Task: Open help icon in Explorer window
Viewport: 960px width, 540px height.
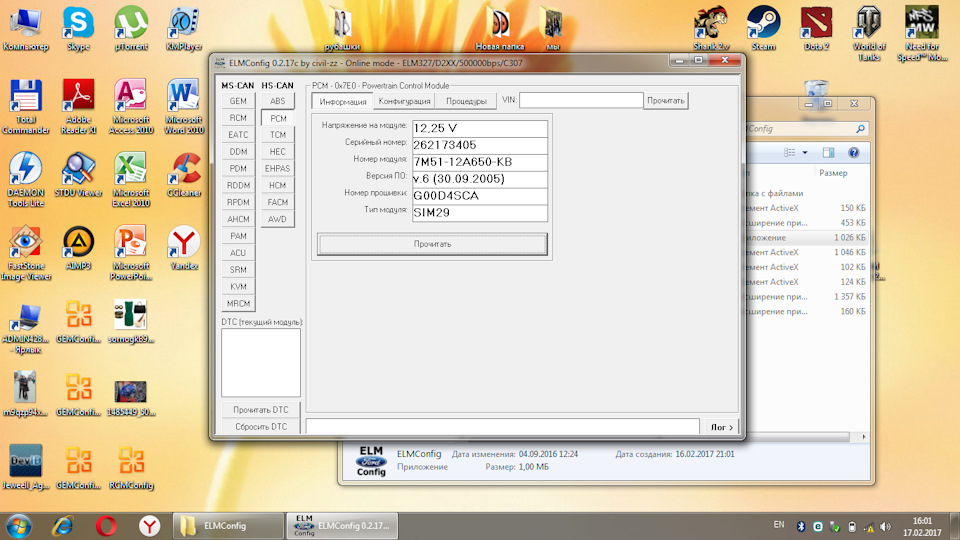Action: click(x=853, y=152)
